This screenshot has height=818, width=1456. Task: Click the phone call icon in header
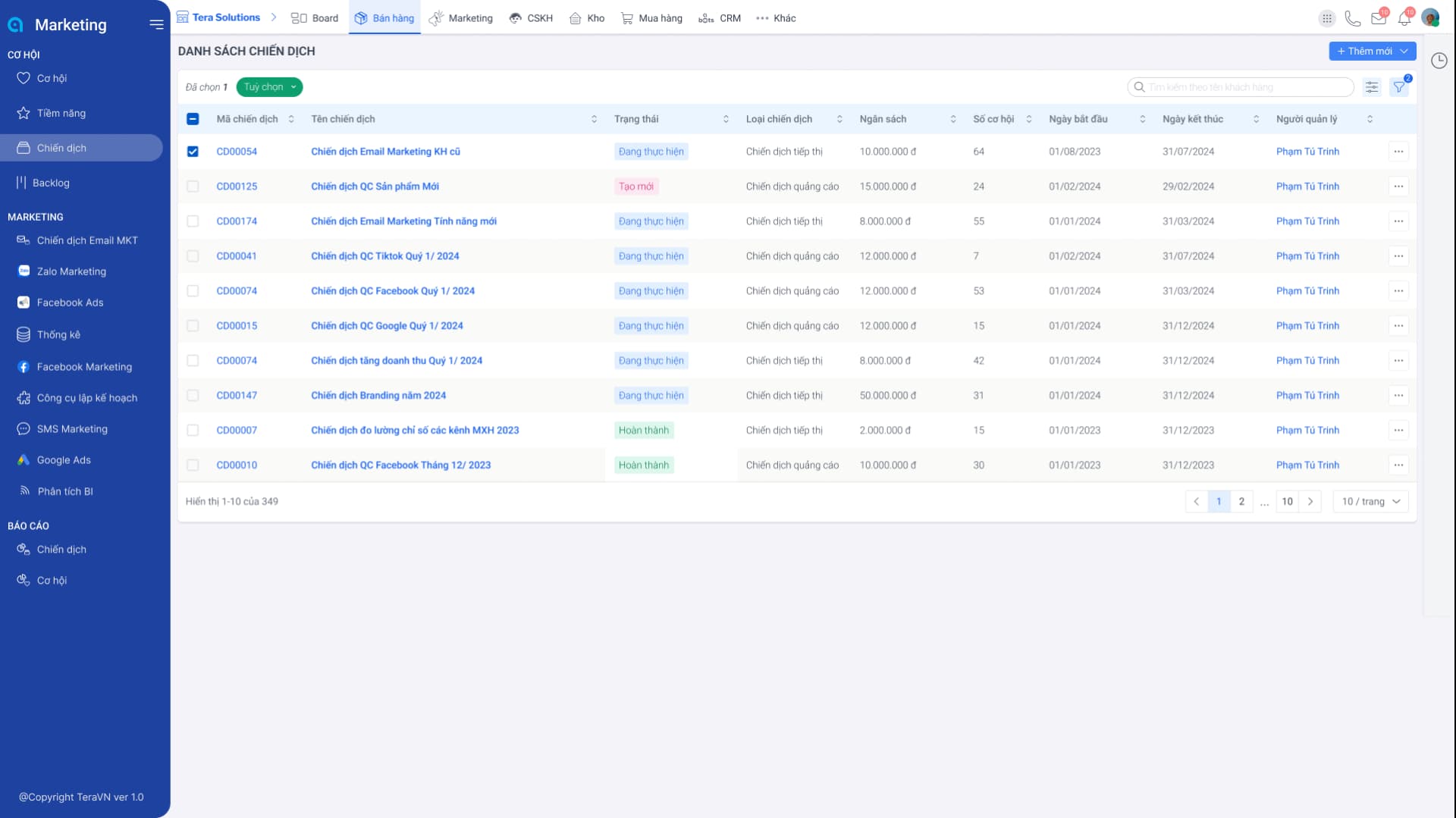(x=1352, y=18)
